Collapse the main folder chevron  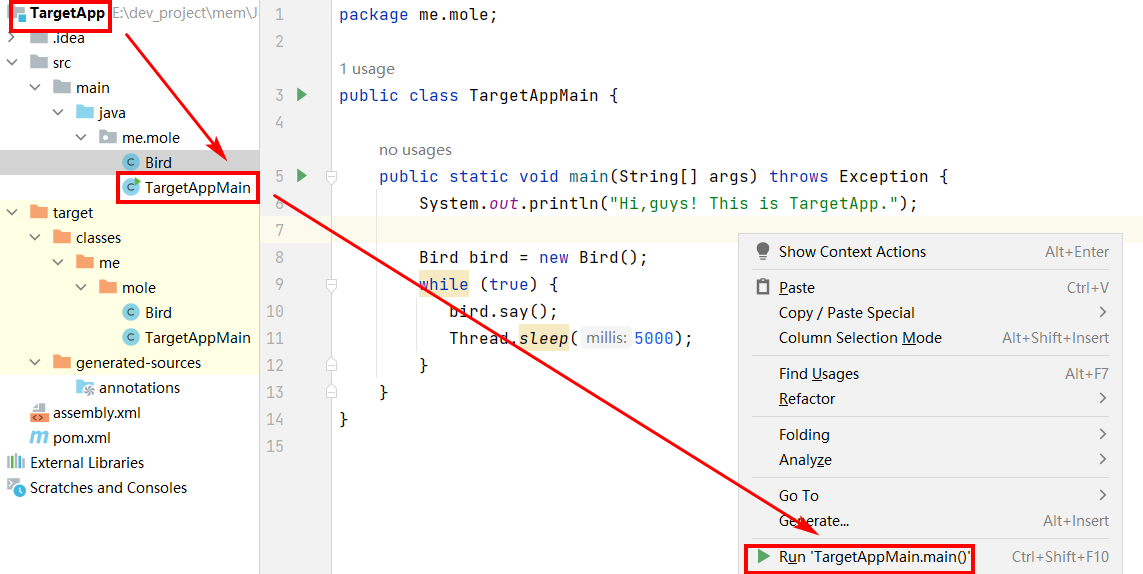[x=35, y=88]
